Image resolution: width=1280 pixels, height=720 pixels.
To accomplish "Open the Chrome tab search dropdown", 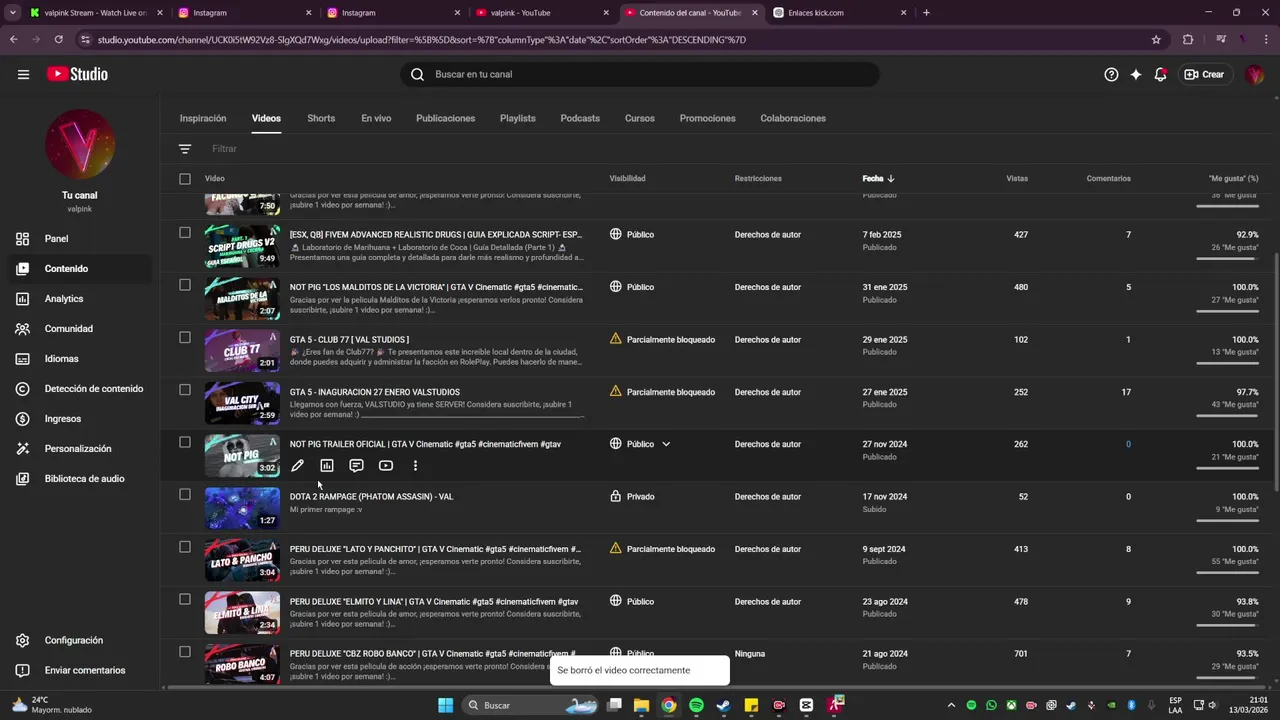I will [13, 13].
